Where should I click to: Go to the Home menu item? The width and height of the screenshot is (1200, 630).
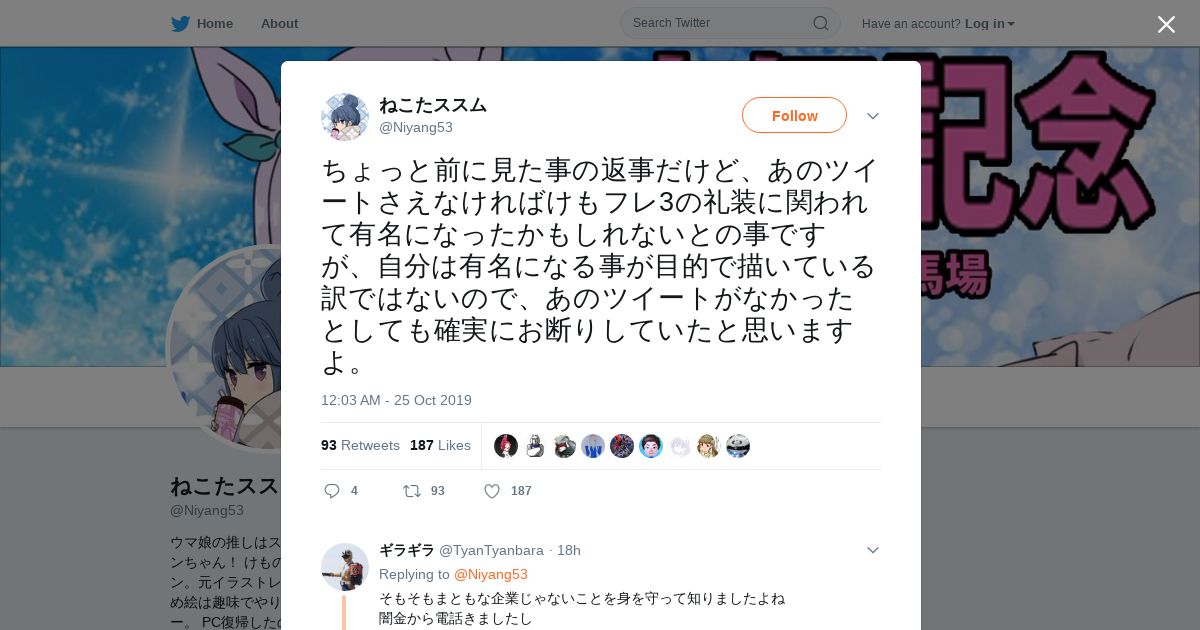[215, 23]
